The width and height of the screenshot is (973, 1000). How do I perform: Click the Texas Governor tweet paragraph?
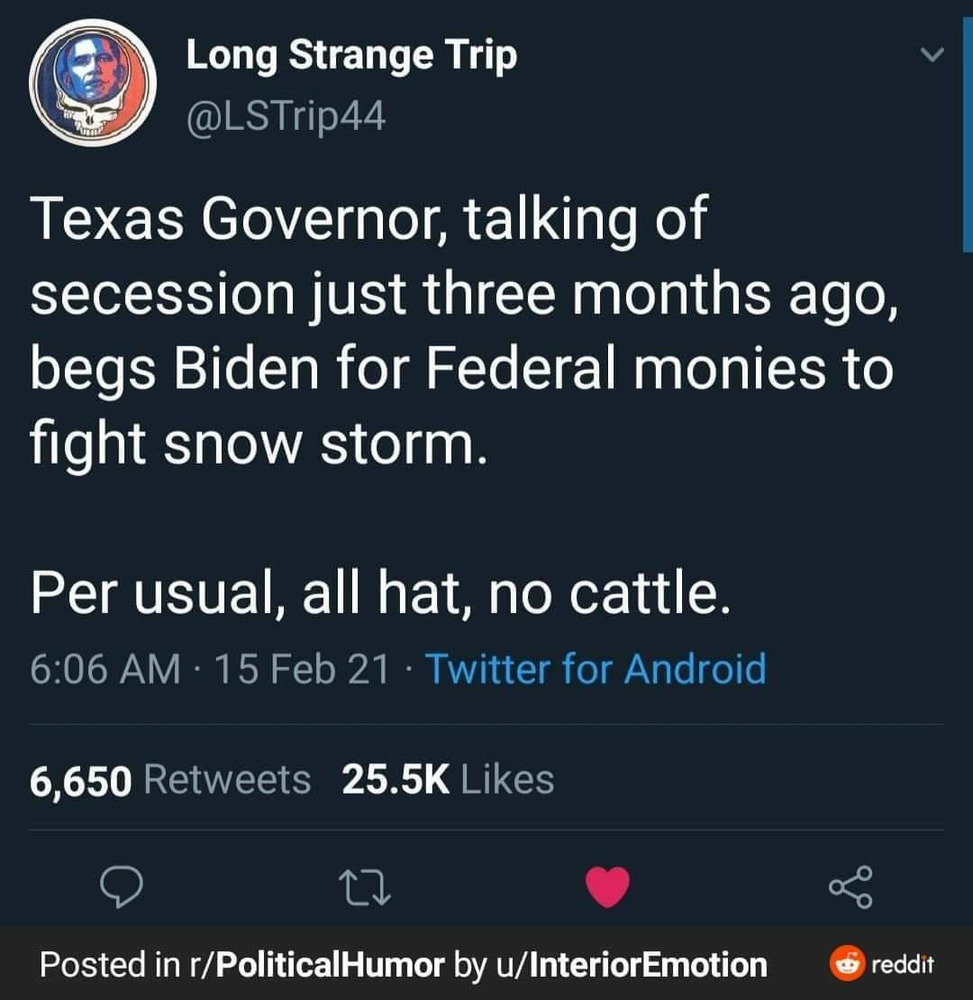pyautogui.click(x=460, y=330)
